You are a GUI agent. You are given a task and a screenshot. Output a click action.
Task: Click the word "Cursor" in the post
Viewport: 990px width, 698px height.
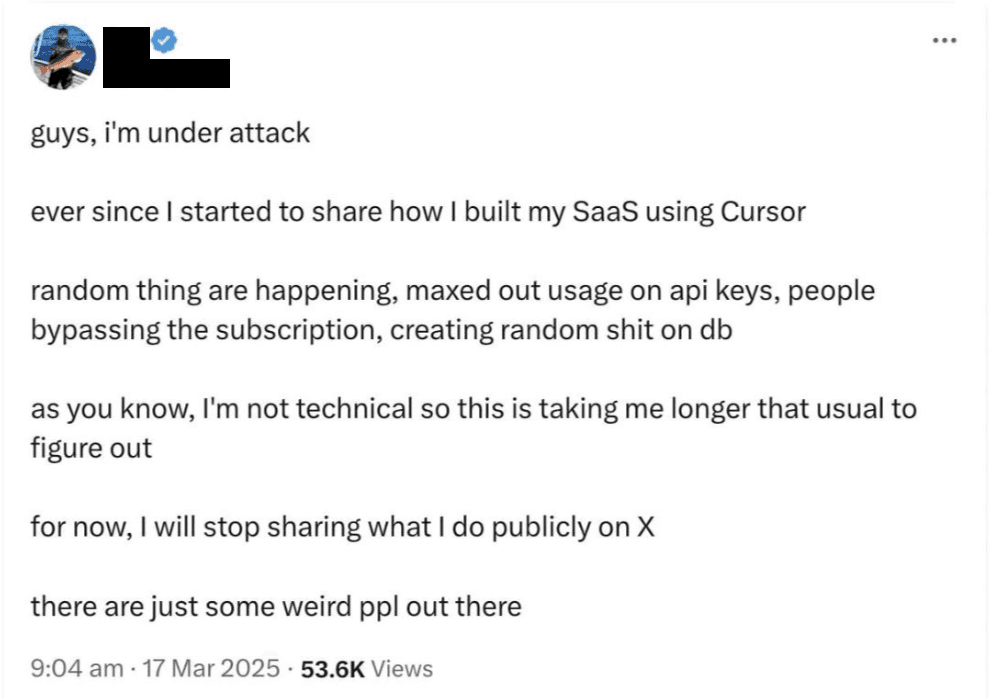(763, 212)
